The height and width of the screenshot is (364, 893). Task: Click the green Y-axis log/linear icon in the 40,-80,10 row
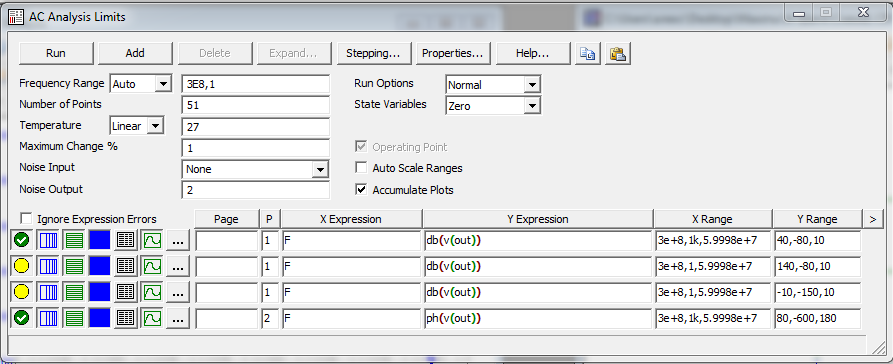coord(73,240)
